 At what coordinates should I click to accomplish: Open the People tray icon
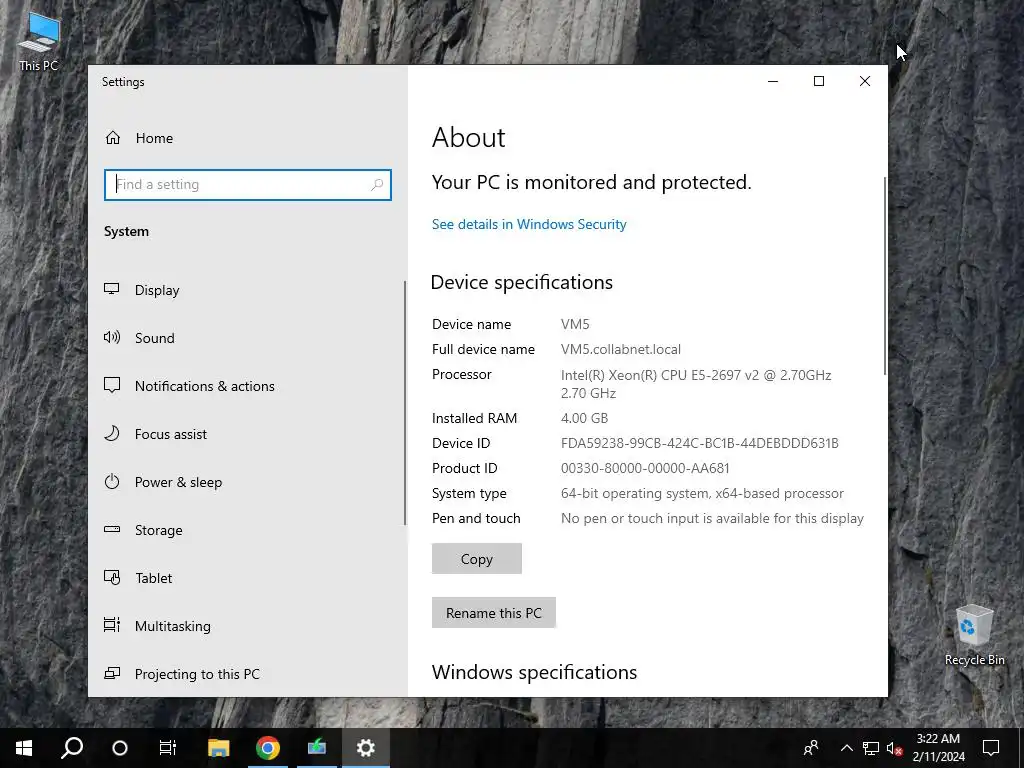click(811, 748)
